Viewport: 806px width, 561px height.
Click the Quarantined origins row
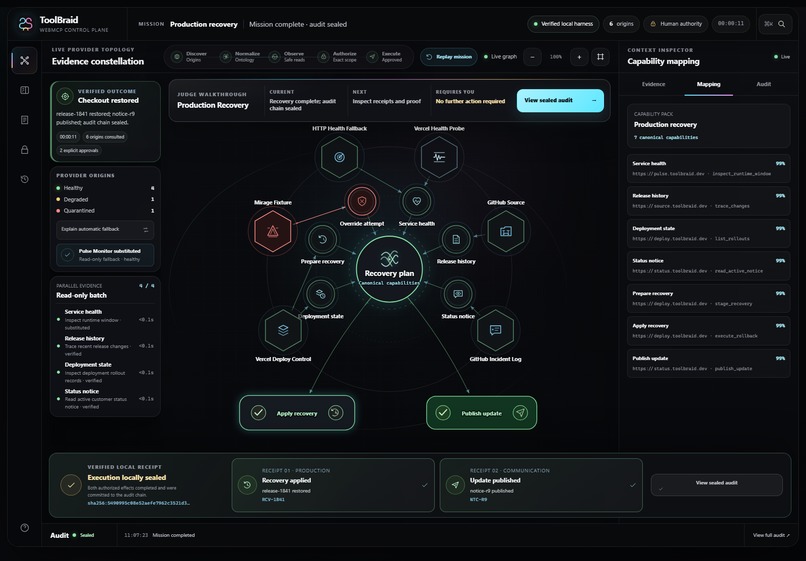pyautogui.click(x=105, y=211)
